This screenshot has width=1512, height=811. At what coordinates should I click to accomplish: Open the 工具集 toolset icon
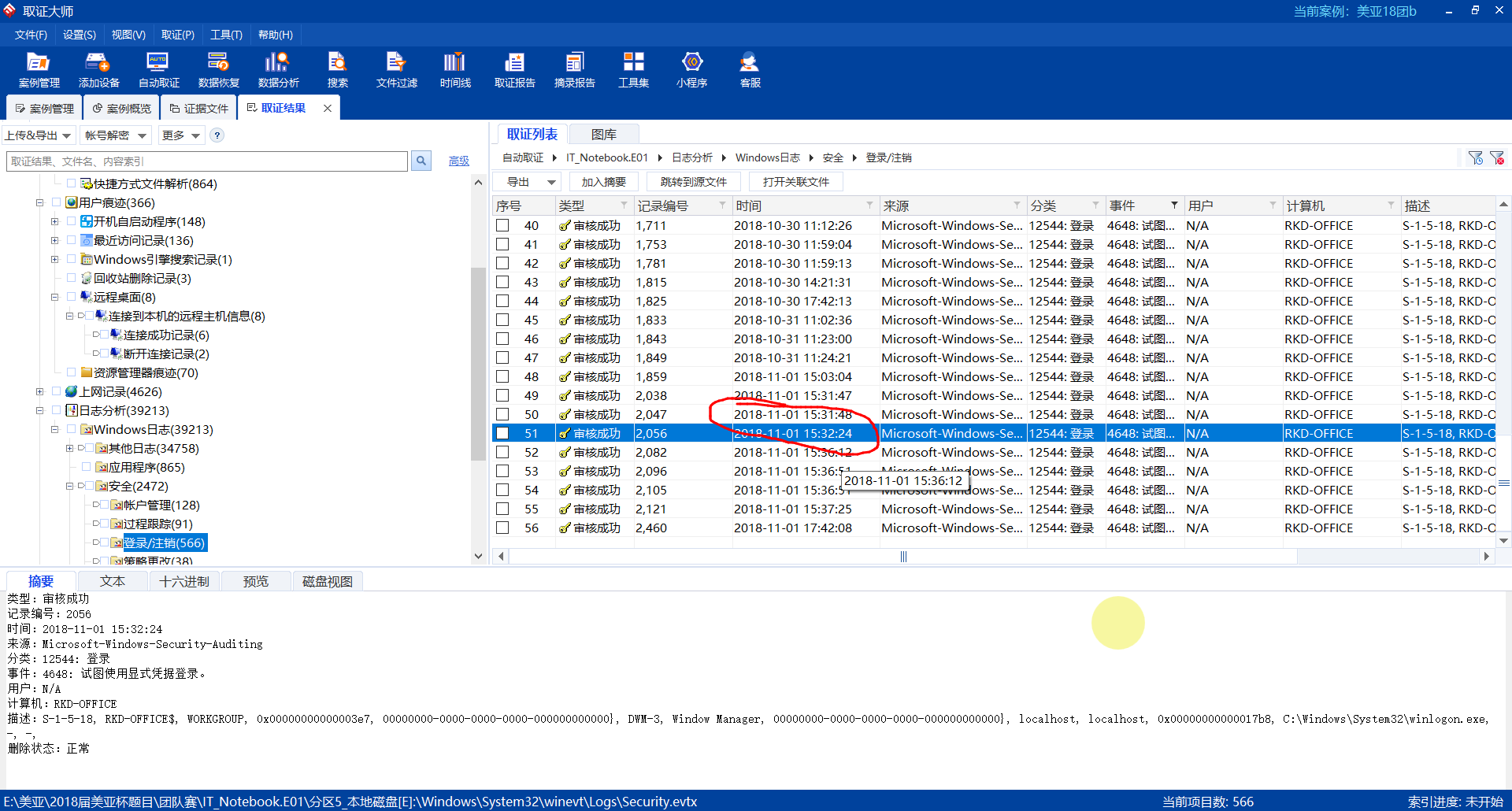pyautogui.click(x=633, y=70)
